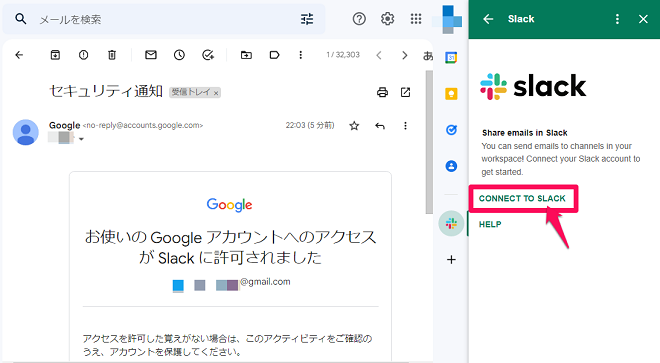This screenshot has height=363, width=660.
Task: Print the email
Action: pyautogui.click(x=382, y=92)
